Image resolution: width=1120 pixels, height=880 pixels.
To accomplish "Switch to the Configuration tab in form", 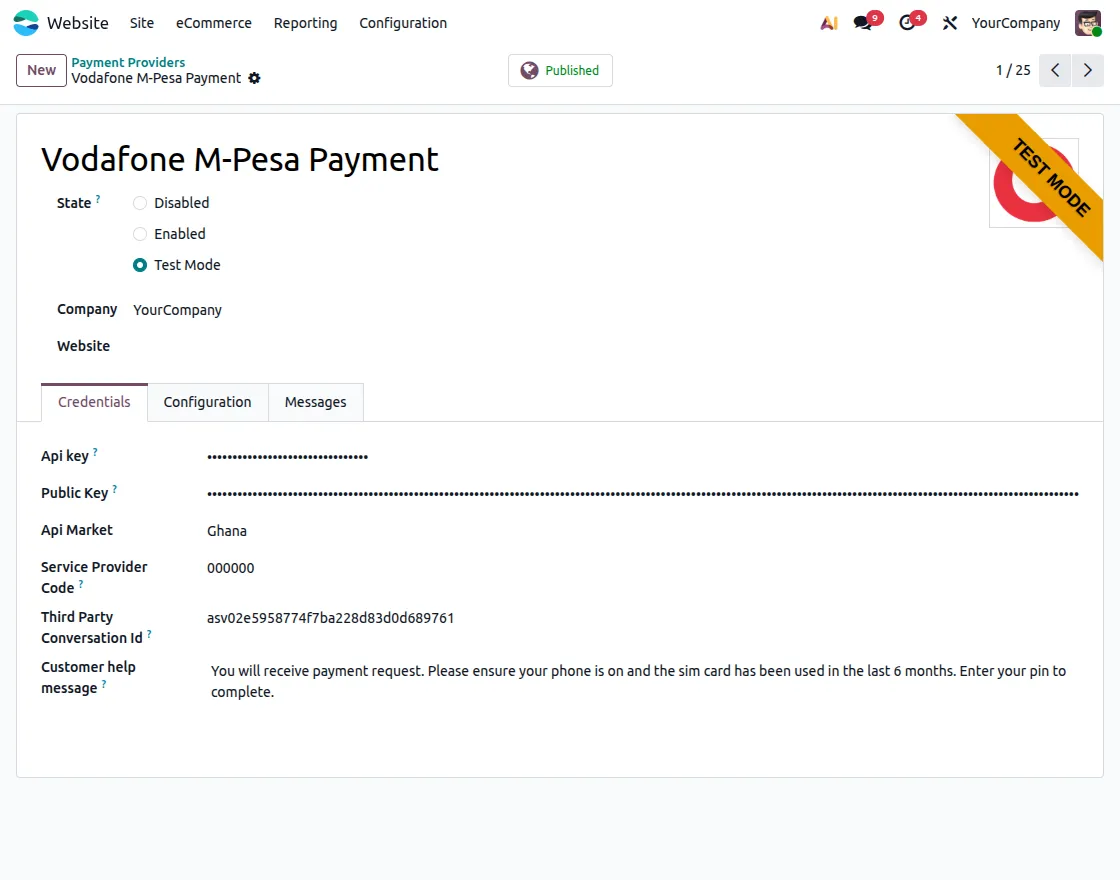I will [207, 402].
